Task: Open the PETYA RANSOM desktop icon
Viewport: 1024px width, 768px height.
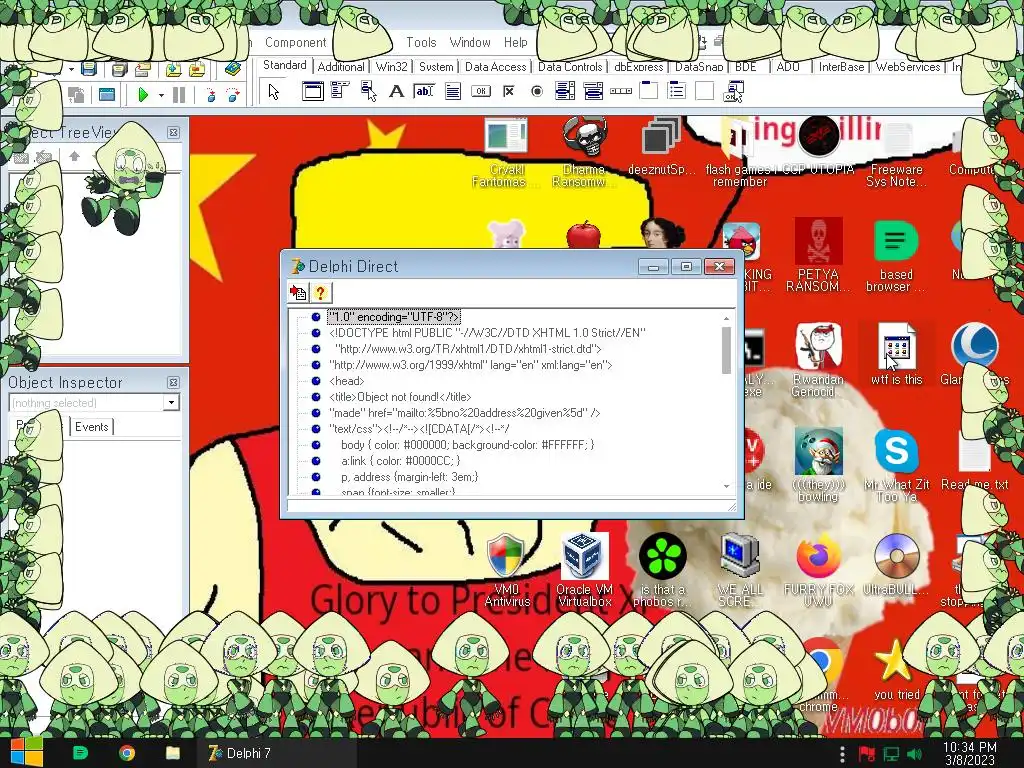Action: [x=818, y=256]
